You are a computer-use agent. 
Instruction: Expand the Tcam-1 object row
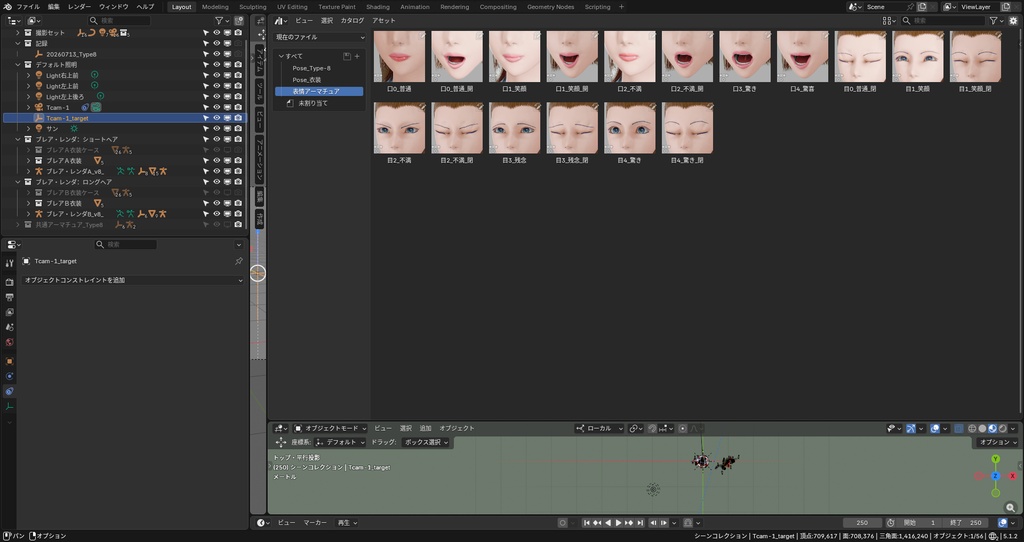tap(29, 107)
